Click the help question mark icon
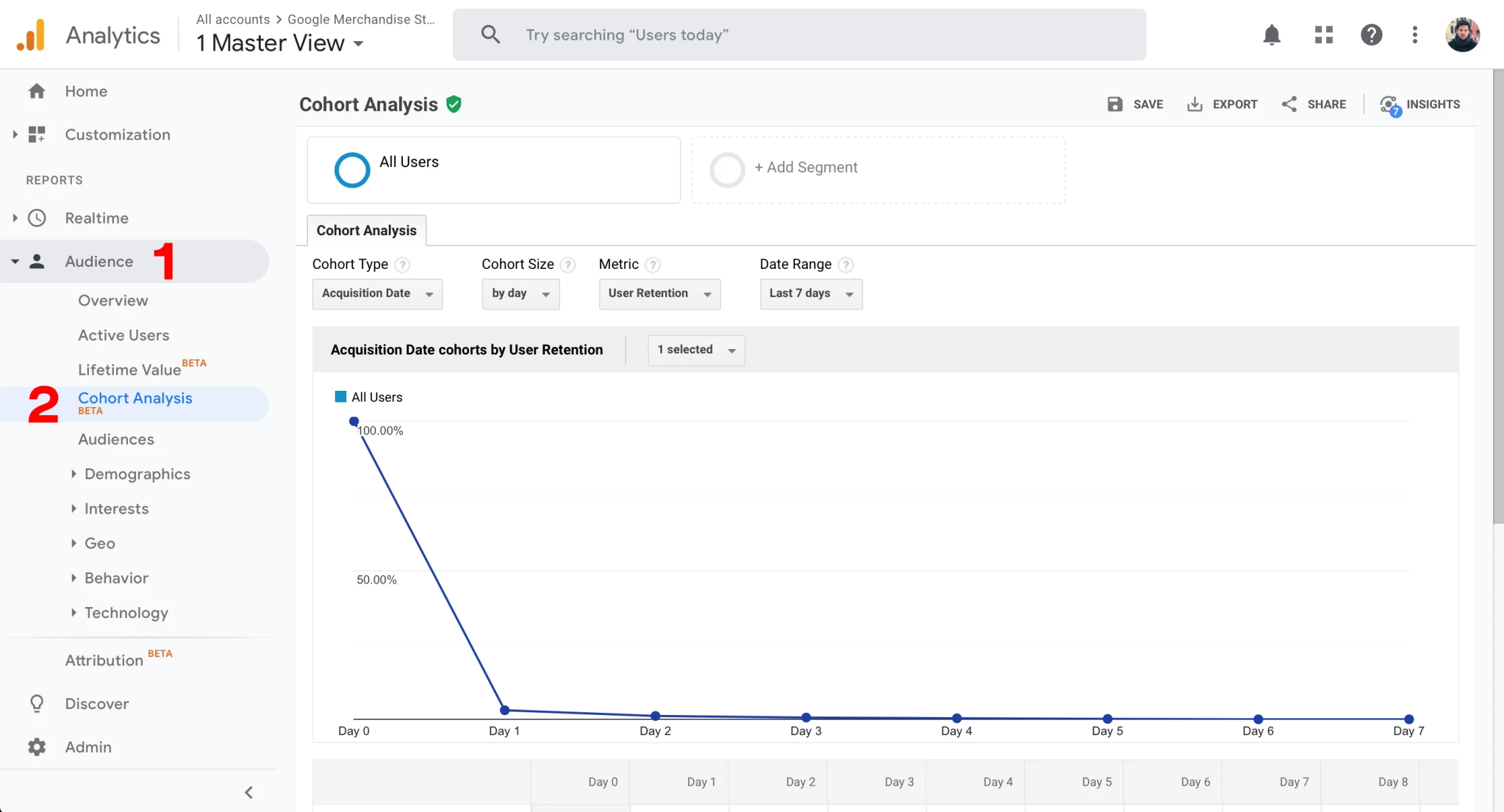1504x812 pixels. (x=1371, y=35)
